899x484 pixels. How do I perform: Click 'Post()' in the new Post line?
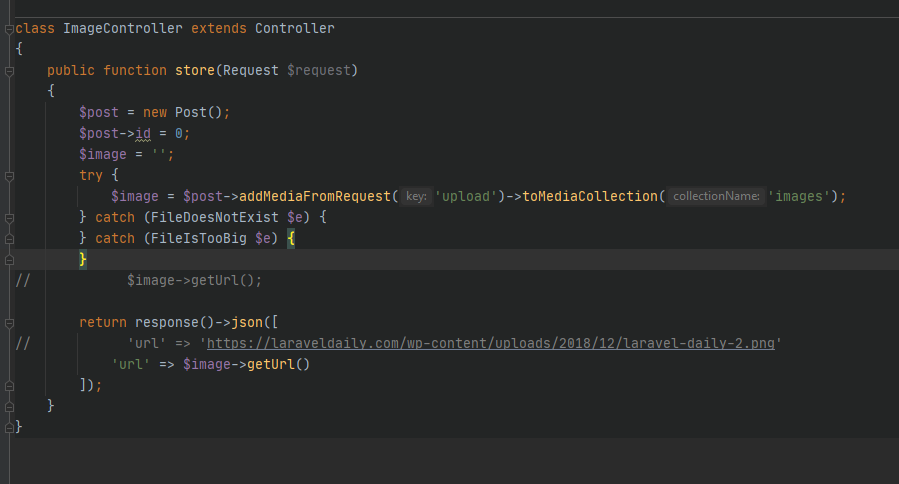pyautogui.click(x=198, y=112)
